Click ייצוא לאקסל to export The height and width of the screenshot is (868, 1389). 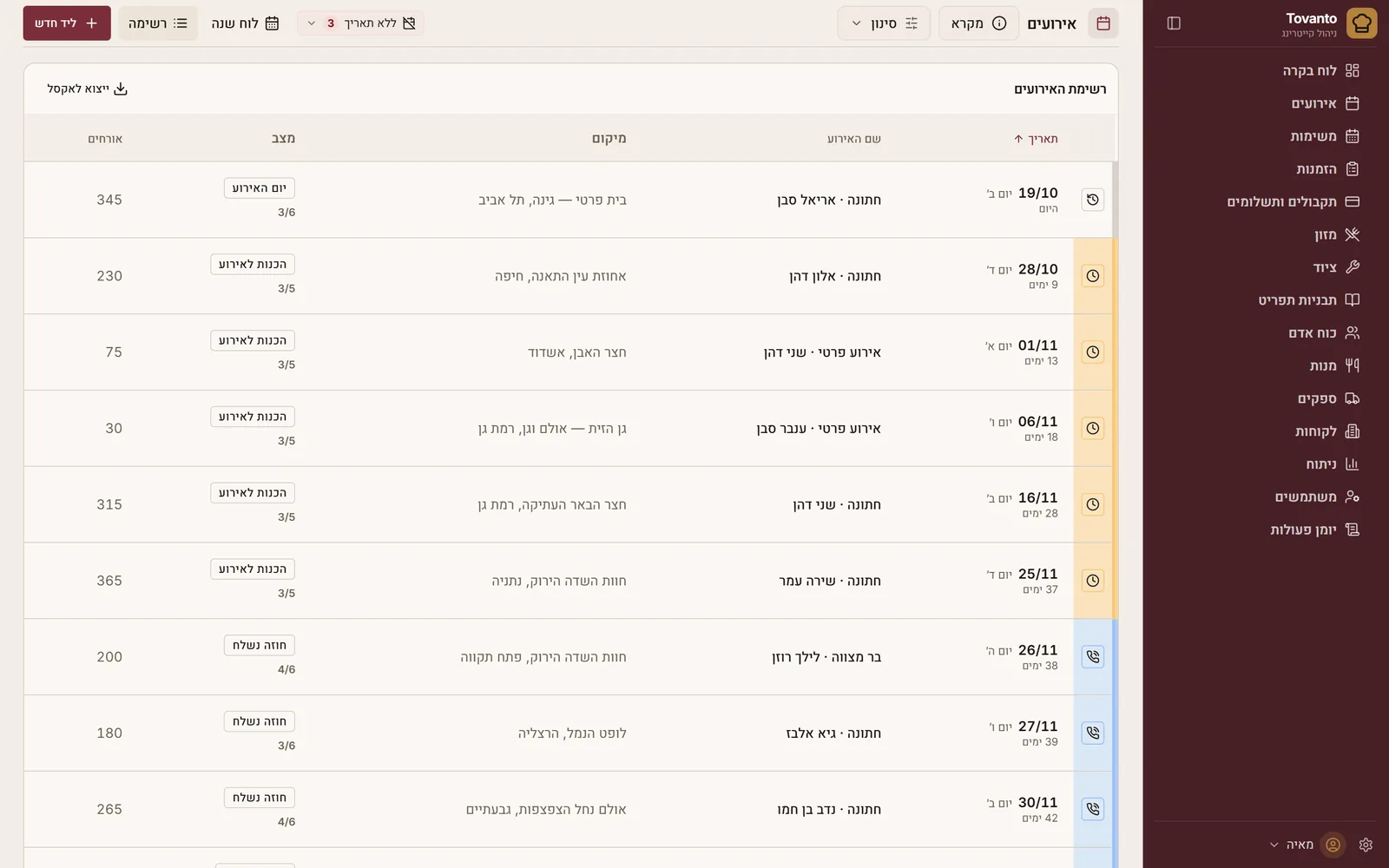coord(88,89)
